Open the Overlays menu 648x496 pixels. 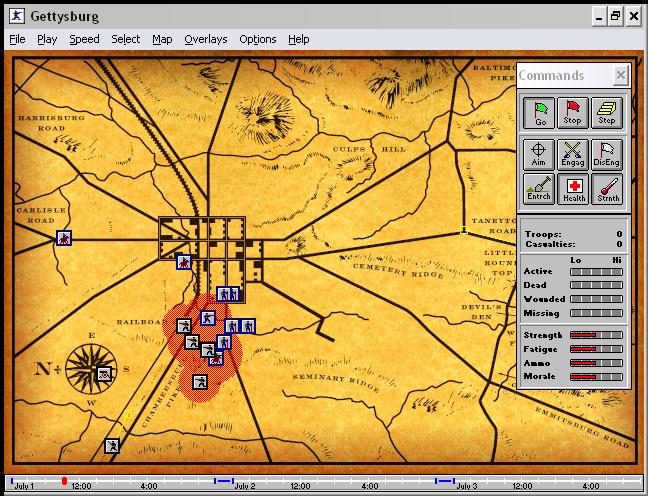(206, 39)
